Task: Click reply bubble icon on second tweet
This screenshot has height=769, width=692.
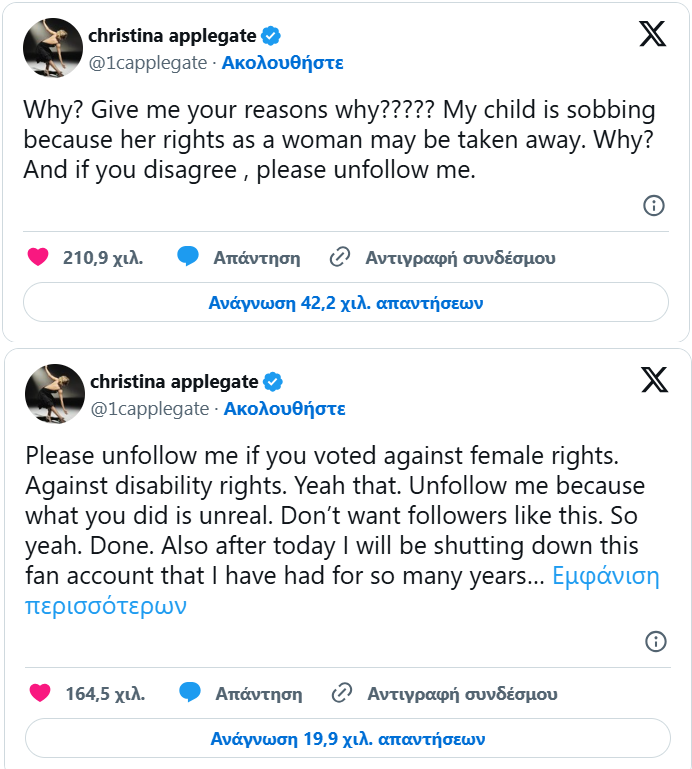Action: [x=190, y=693]
